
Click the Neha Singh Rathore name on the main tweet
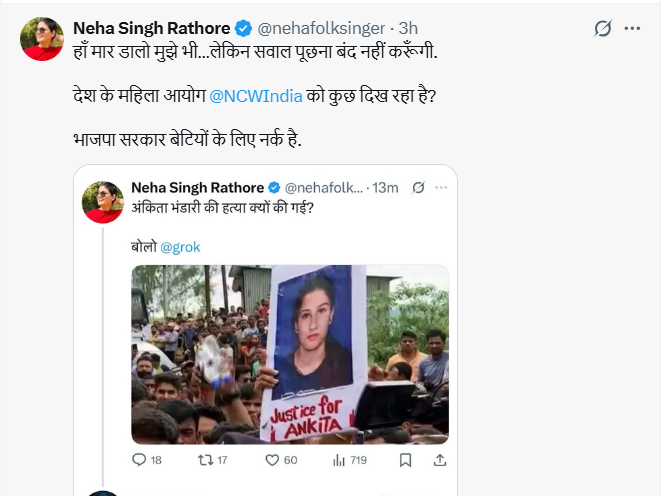point(152,29)
